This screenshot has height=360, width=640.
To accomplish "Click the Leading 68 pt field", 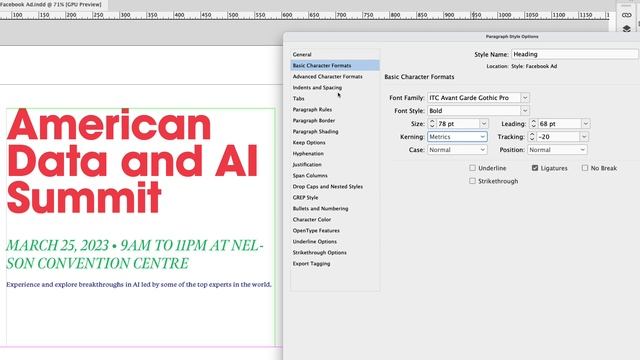I will [559, 124].
